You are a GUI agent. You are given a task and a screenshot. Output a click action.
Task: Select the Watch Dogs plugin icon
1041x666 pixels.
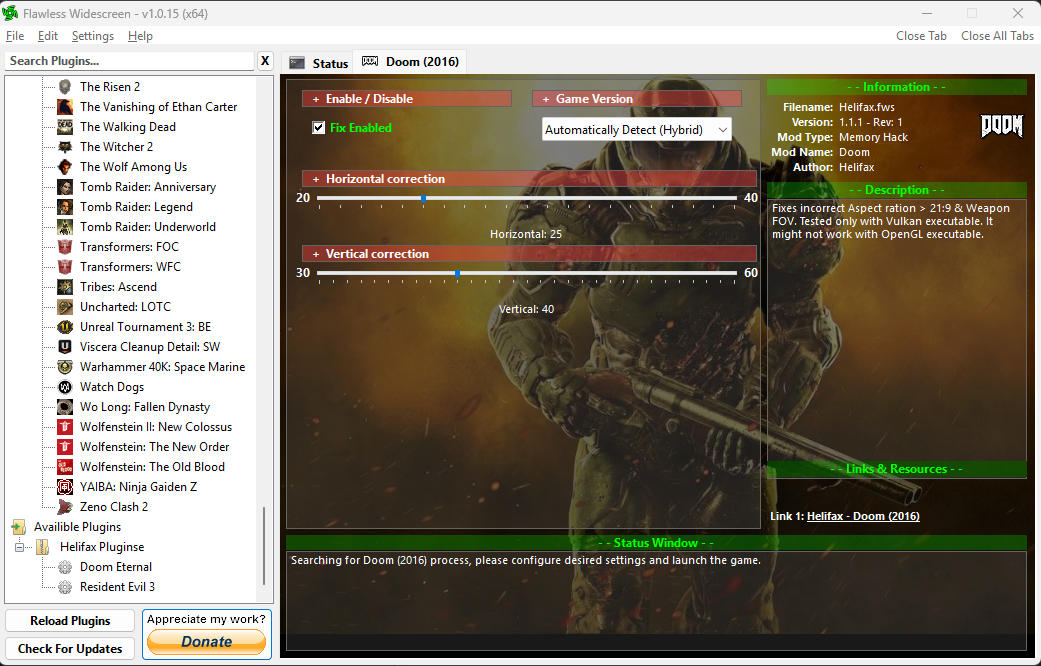(x=65, y=387)
